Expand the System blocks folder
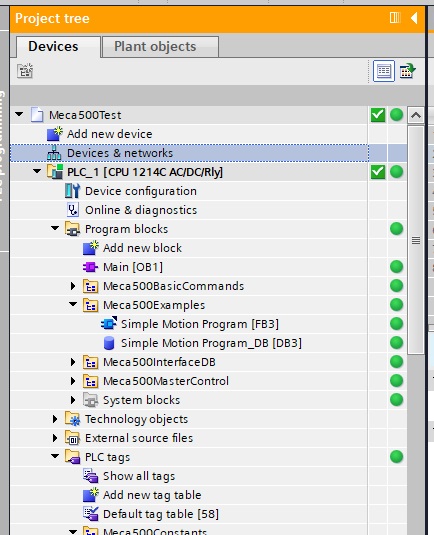 click(73, 400)
